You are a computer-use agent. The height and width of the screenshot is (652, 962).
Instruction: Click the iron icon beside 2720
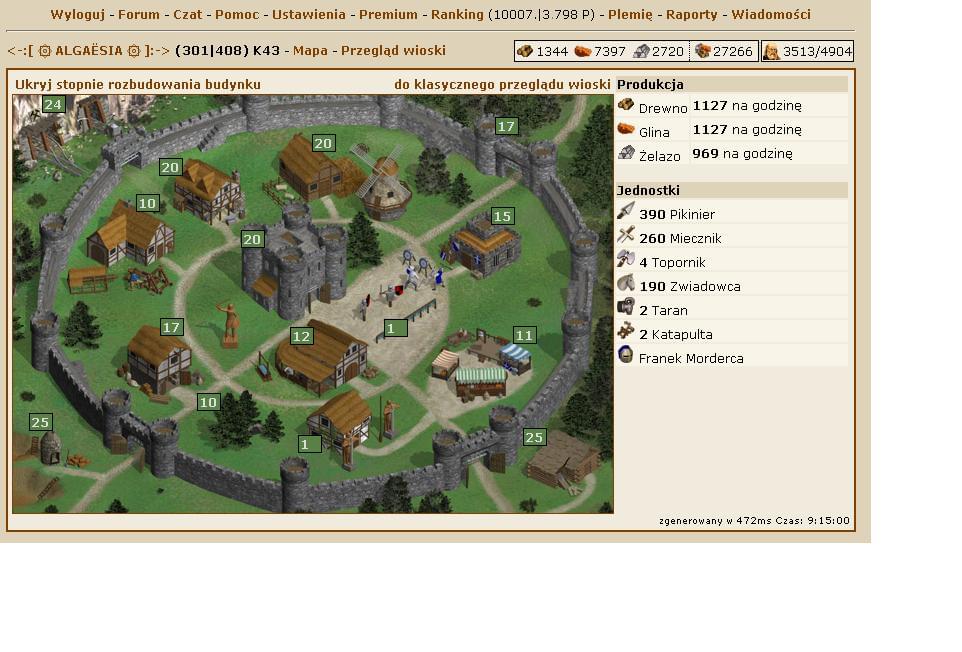641,51
